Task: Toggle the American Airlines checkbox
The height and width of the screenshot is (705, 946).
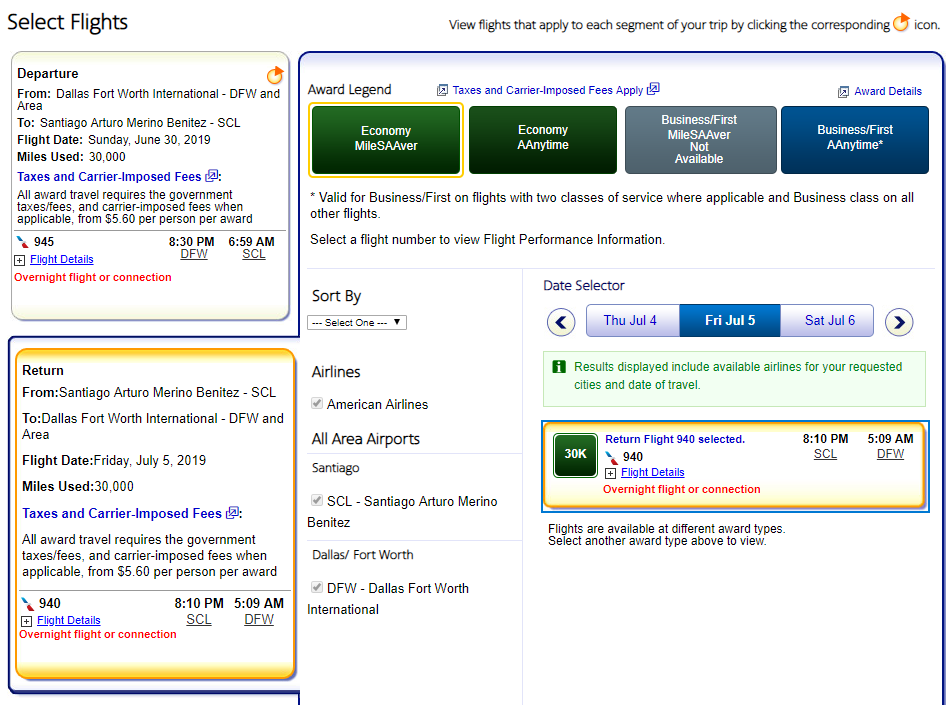Action: [318, 404]
